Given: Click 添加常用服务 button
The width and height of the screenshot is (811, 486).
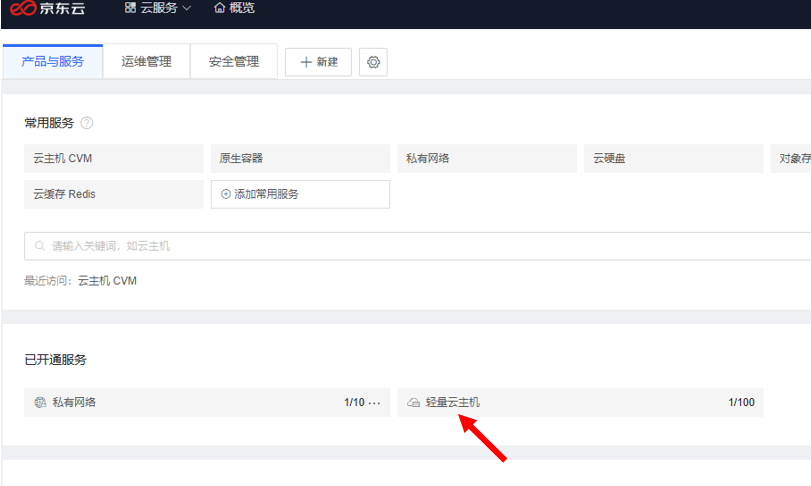Looking at the screenshot, I should (x=301, y=194).
